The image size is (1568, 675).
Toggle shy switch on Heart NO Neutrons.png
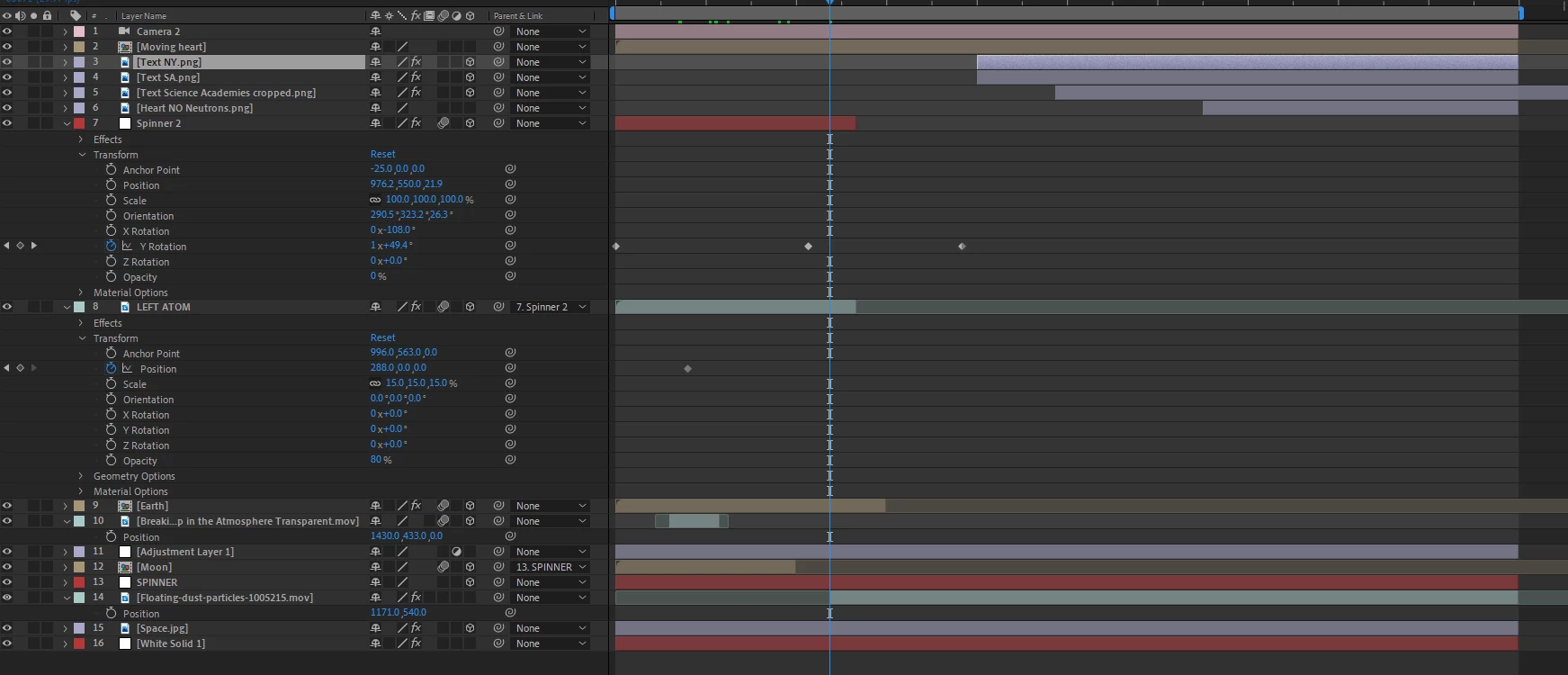coord(375,108)
